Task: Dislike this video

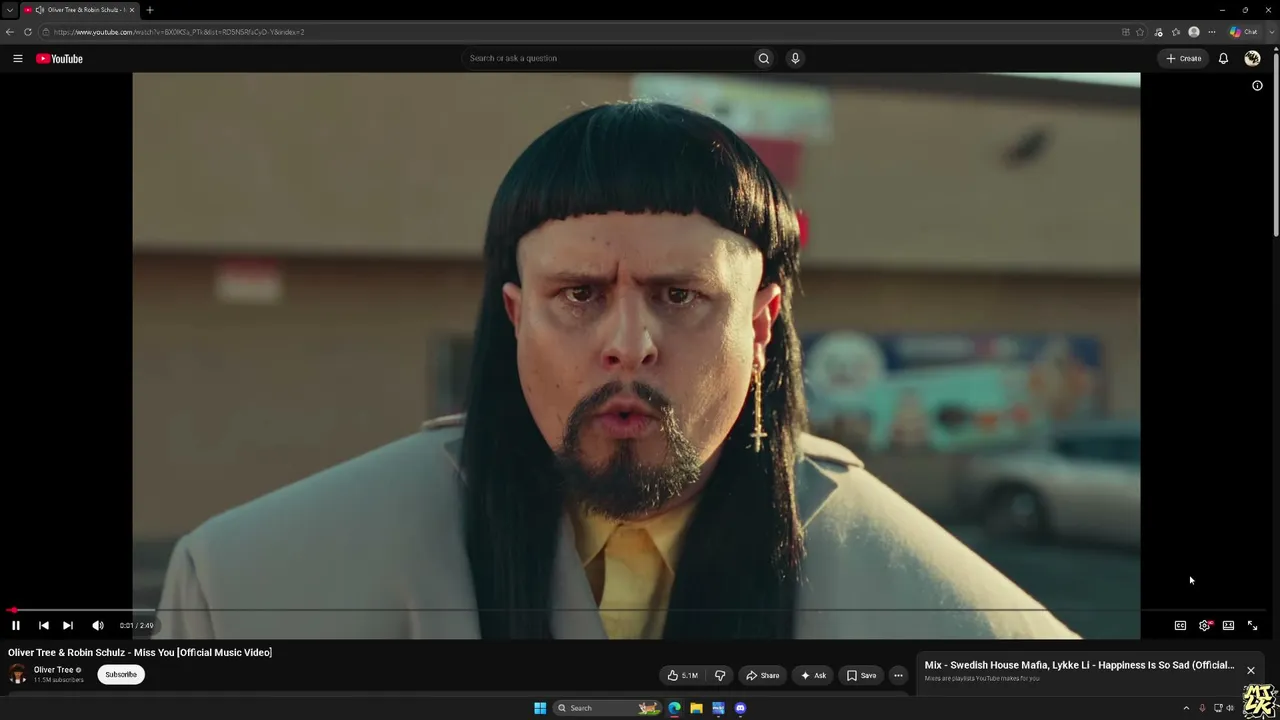Action: (x=720, y=675)
